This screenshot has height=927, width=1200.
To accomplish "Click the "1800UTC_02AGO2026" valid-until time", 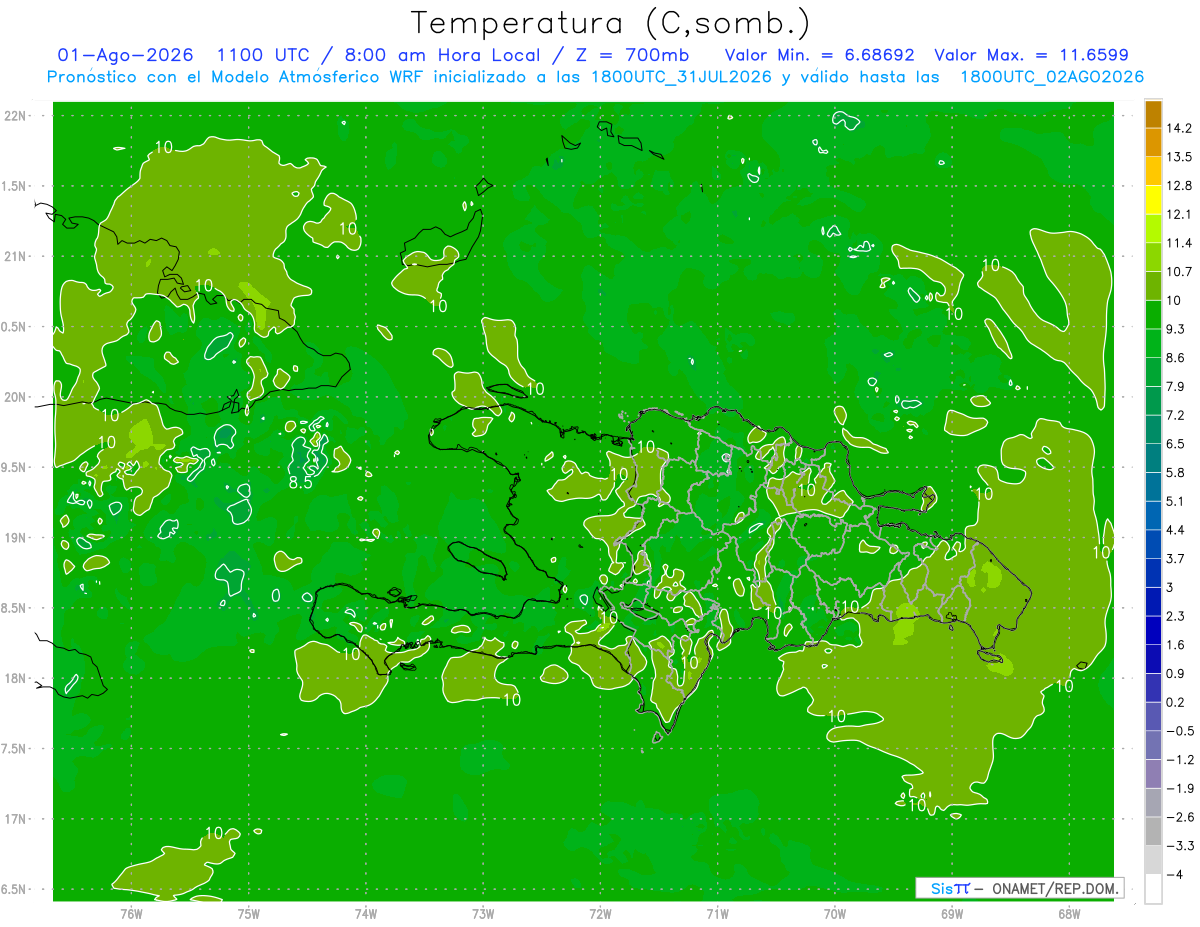I will [x=1052, y=77].
